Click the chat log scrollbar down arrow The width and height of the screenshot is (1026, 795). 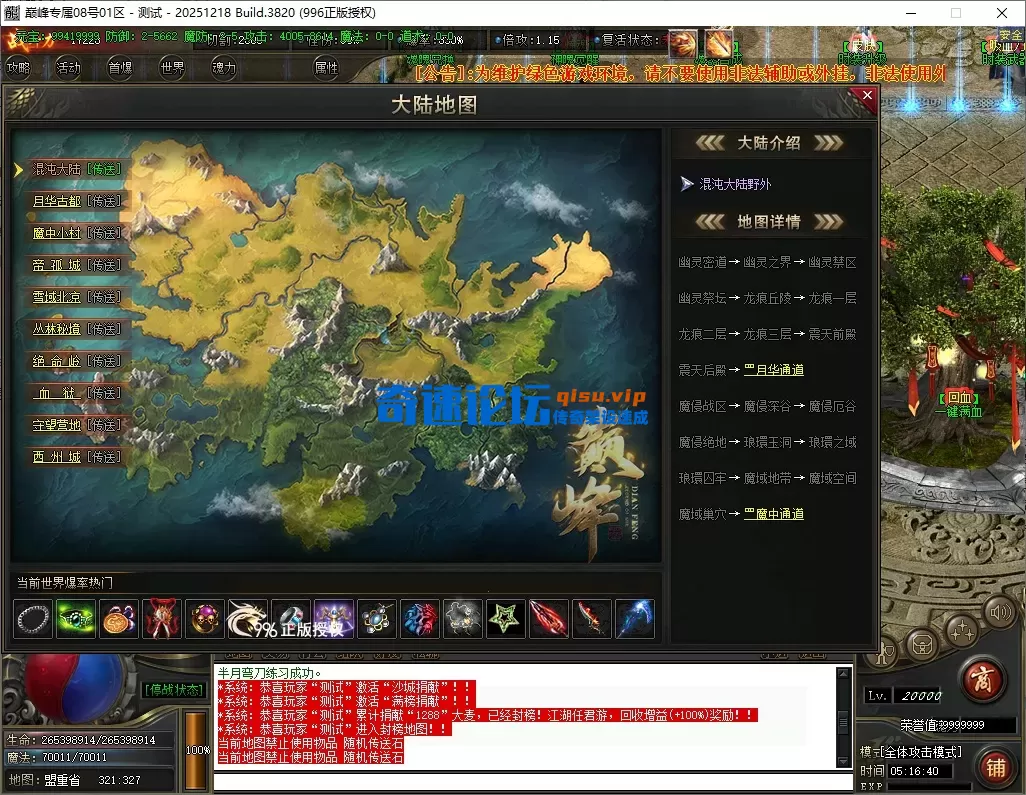[843, 761]
